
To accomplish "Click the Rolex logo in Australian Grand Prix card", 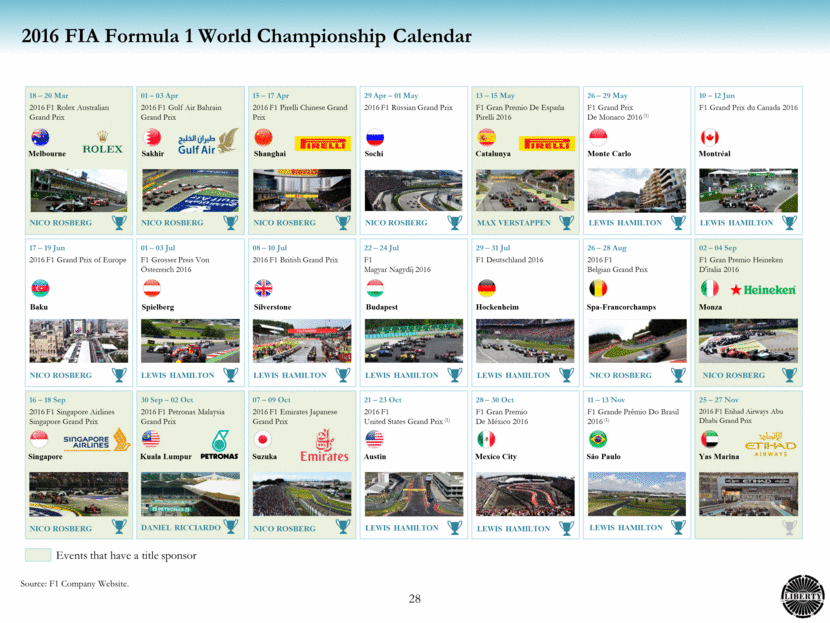I will coord(103,143).
